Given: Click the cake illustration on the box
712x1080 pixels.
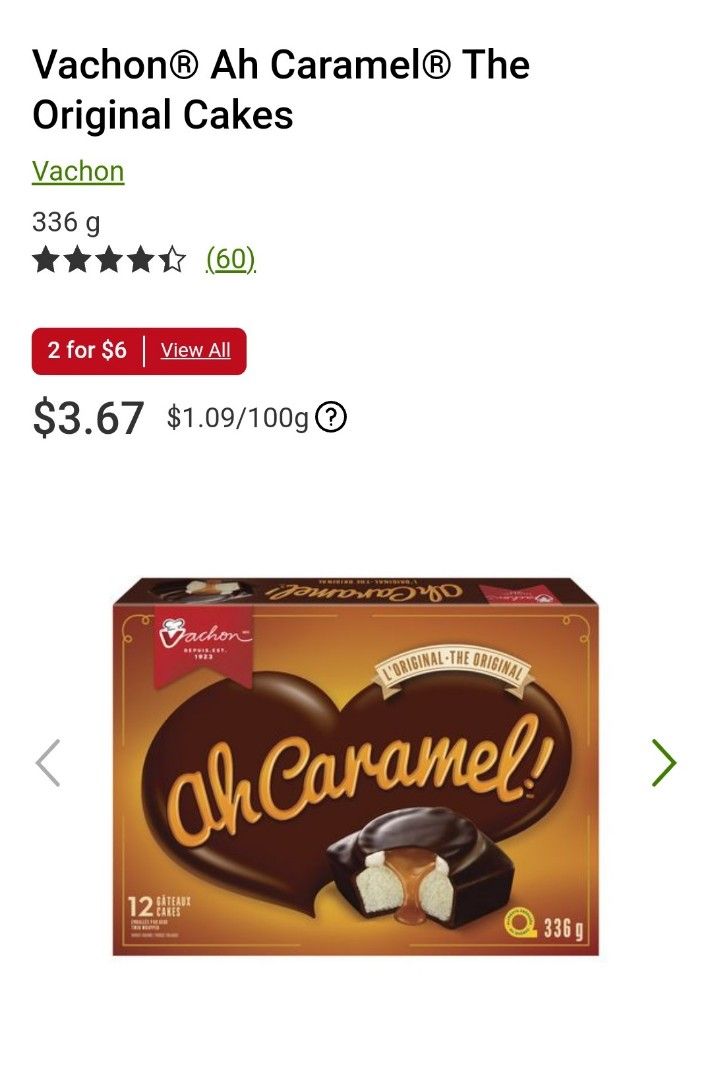Looking at the screenshot, I should pos(420,866).
